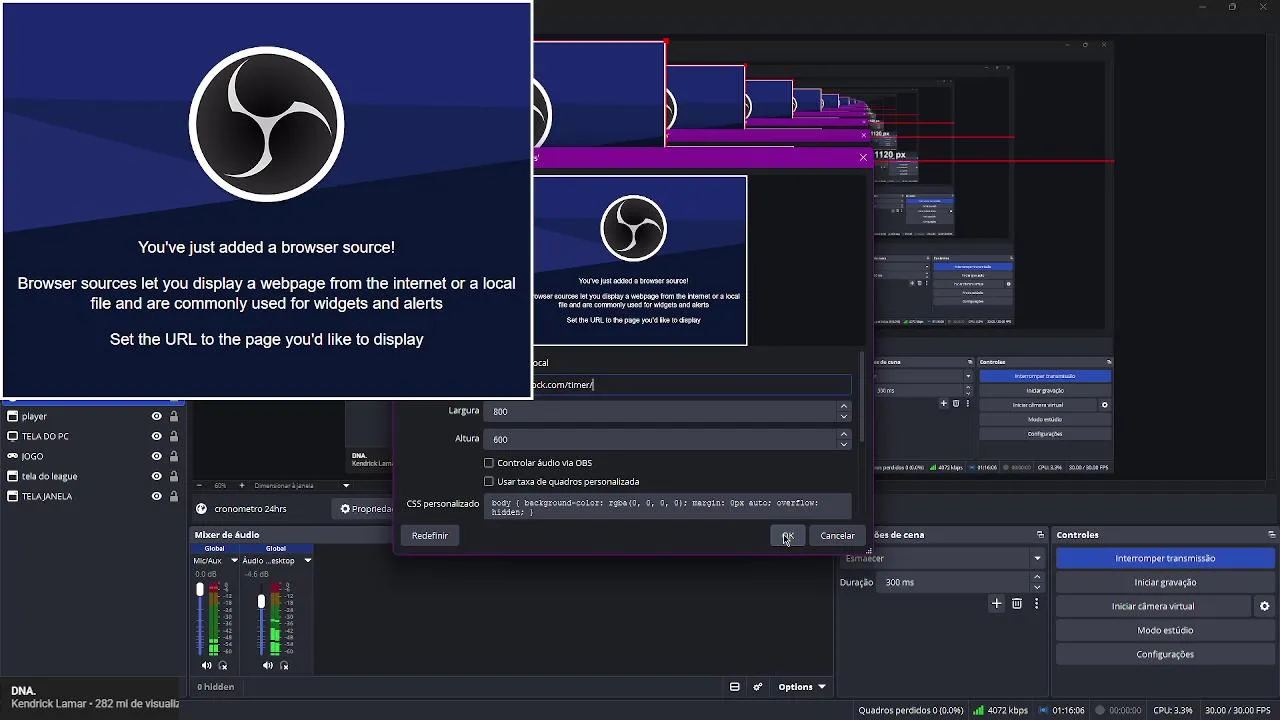Switch audio mixer layout icon
The image size is (1280, 720).
tap(734, 687)
